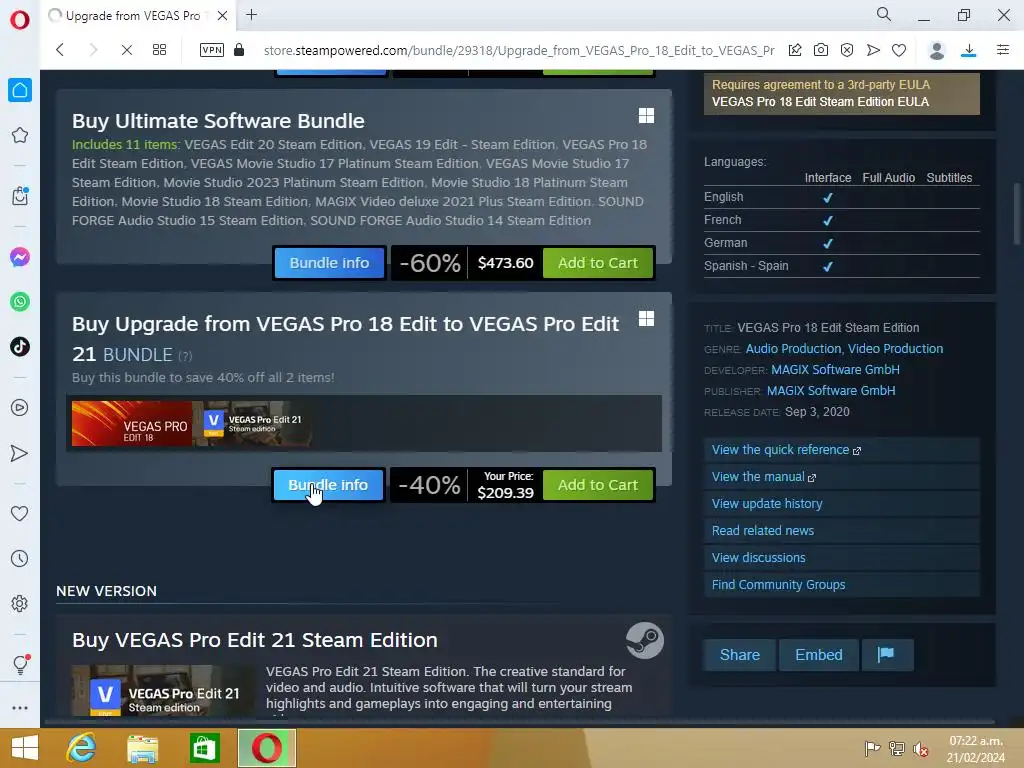The width and height of the screenshot is (1024, 768).
Task: Select the Upgrade from VEGAS Pro tab
Action: coord(133,16)
